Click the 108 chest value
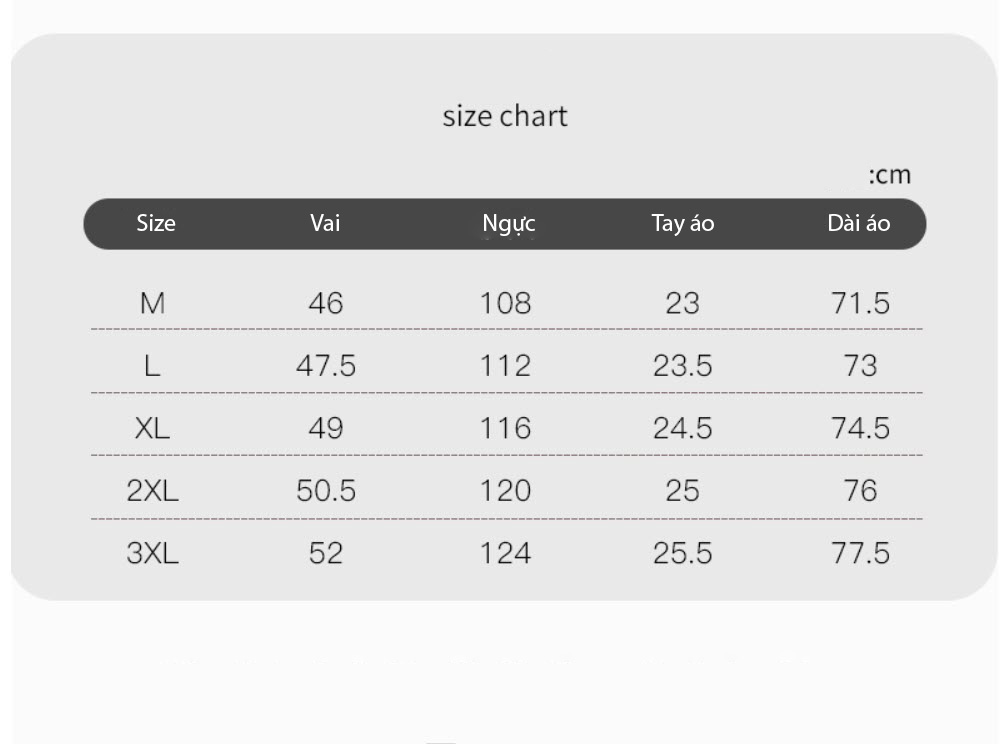 tap(506, 303)
